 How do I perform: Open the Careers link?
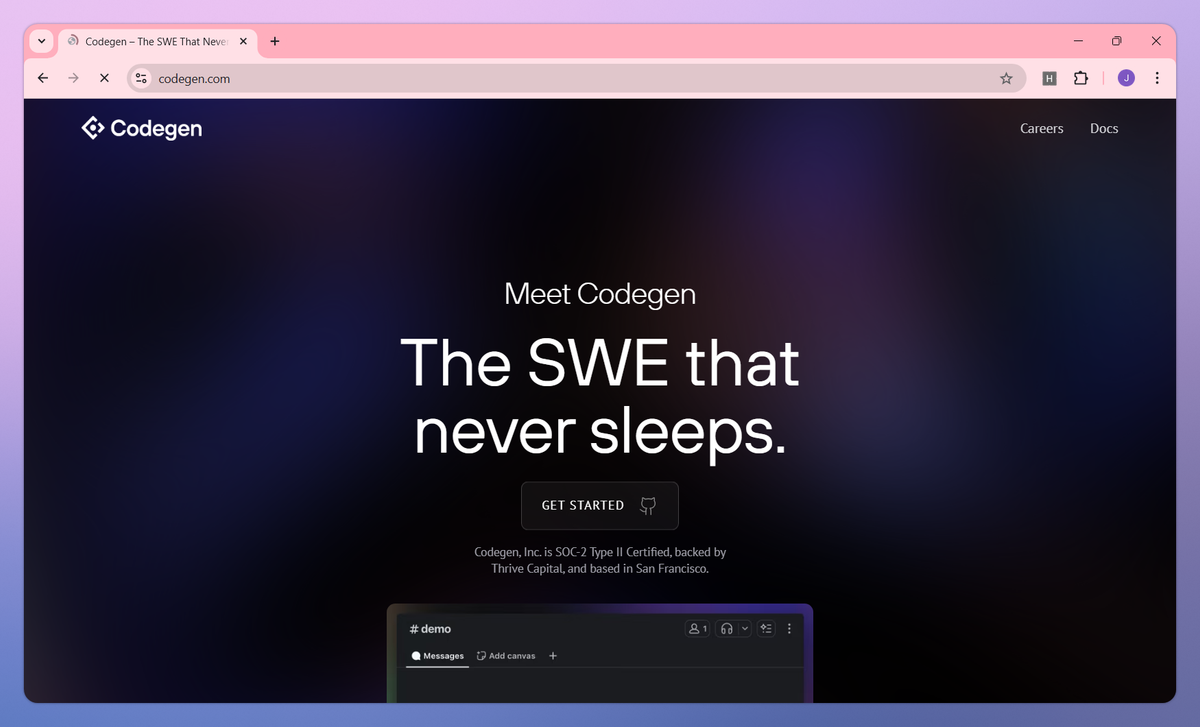click(x=1041, y=129)
